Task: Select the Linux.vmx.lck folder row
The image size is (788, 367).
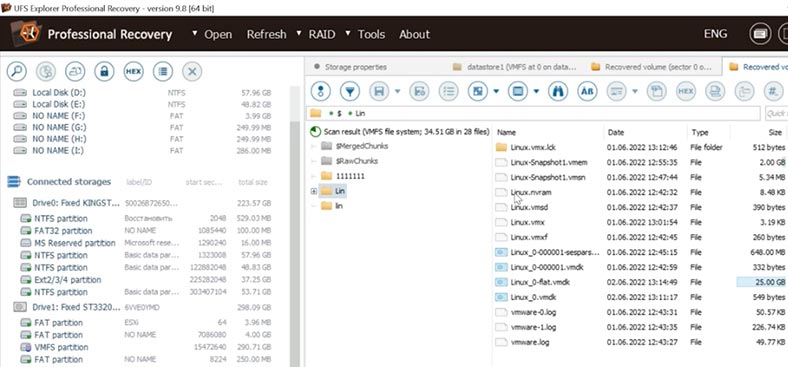Action: tap(640, 147)
